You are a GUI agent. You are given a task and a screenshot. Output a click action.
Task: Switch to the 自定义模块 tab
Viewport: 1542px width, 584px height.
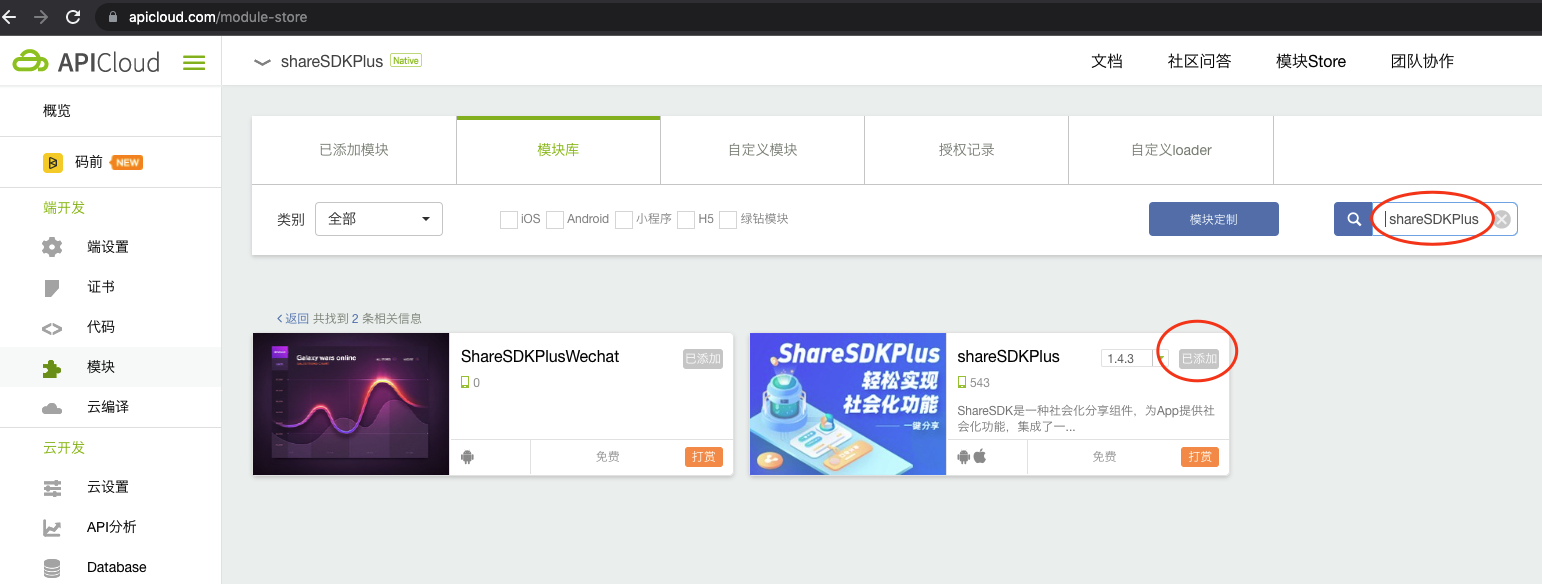[x=763, y=150]
